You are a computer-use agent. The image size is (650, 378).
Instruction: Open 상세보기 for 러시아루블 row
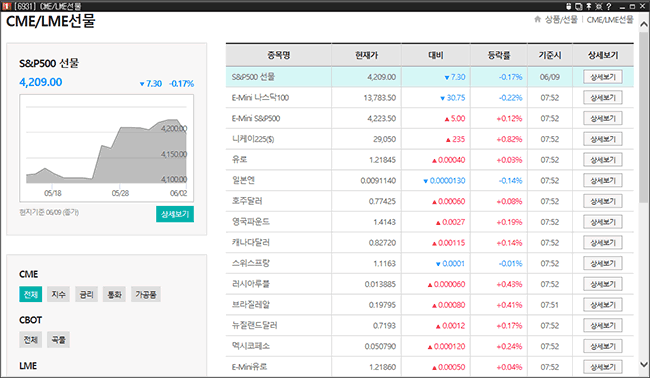[x=603, y=284]
